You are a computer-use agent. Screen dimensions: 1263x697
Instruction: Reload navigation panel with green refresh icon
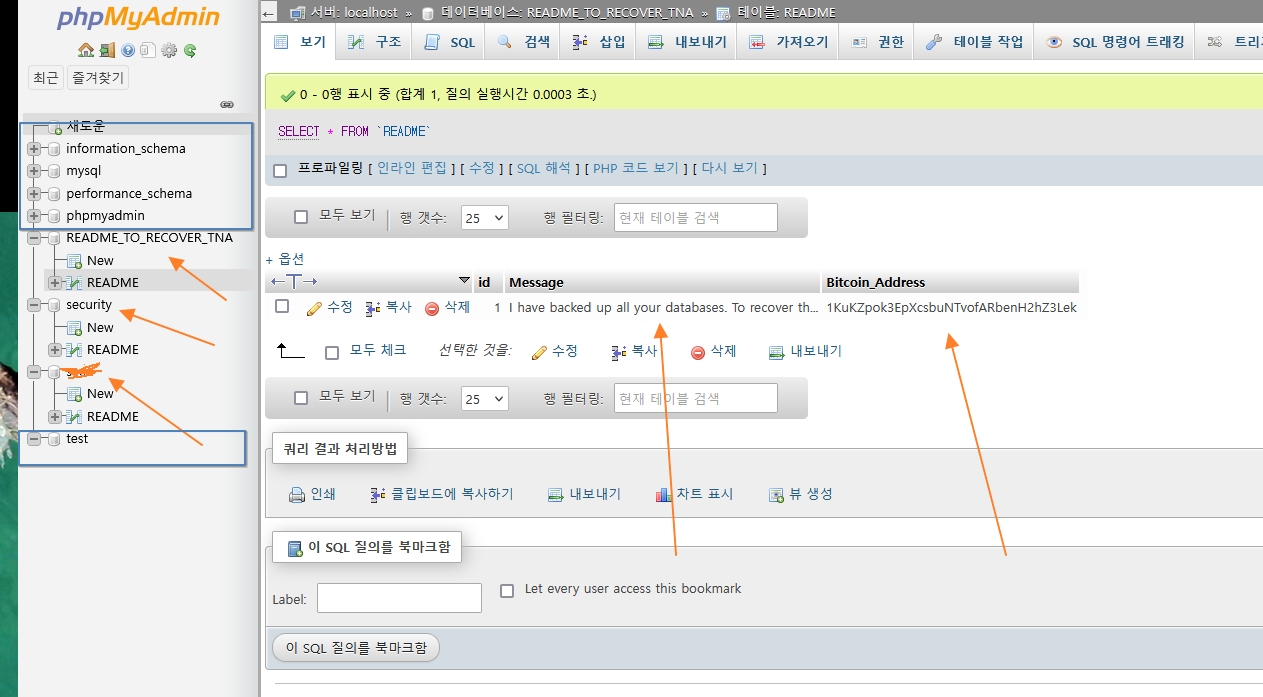(190, 50)
